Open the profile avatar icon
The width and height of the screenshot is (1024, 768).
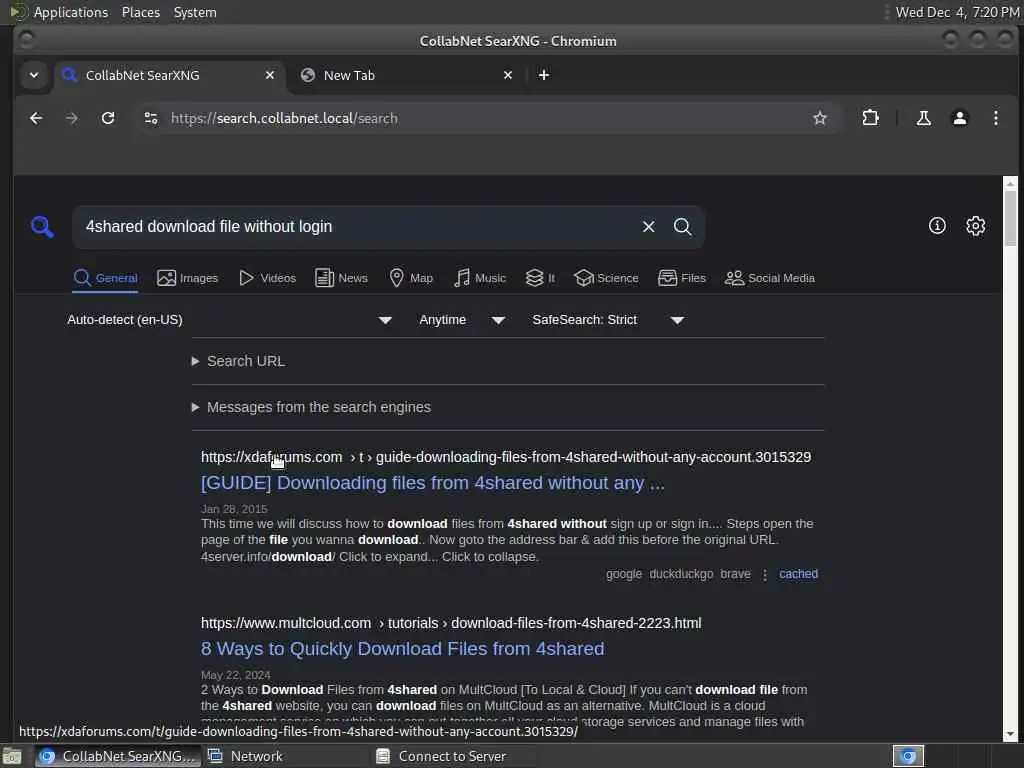pos(959,118)
